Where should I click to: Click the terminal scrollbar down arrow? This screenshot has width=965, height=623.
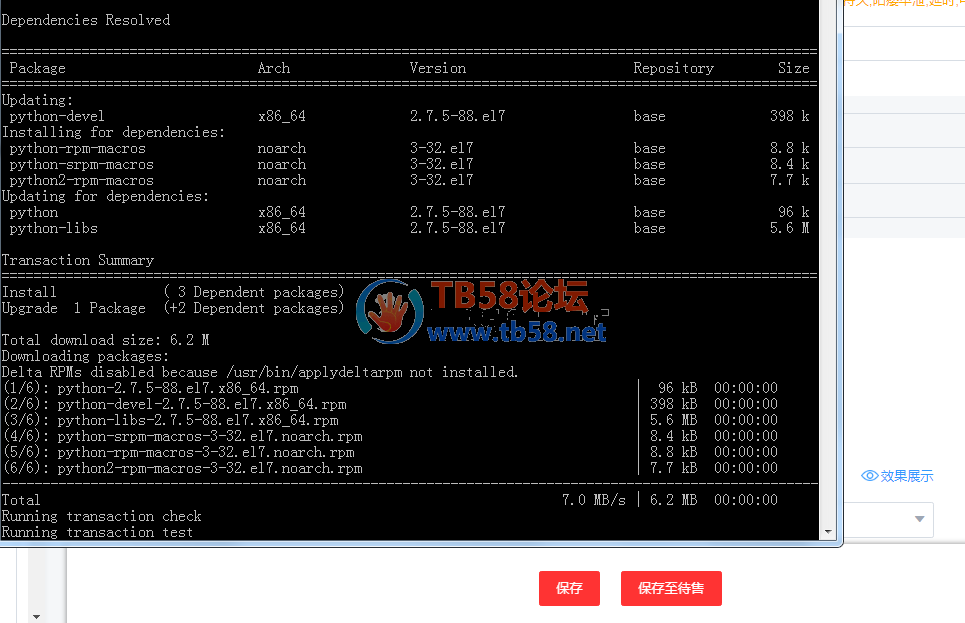click(x=828, y=532)
